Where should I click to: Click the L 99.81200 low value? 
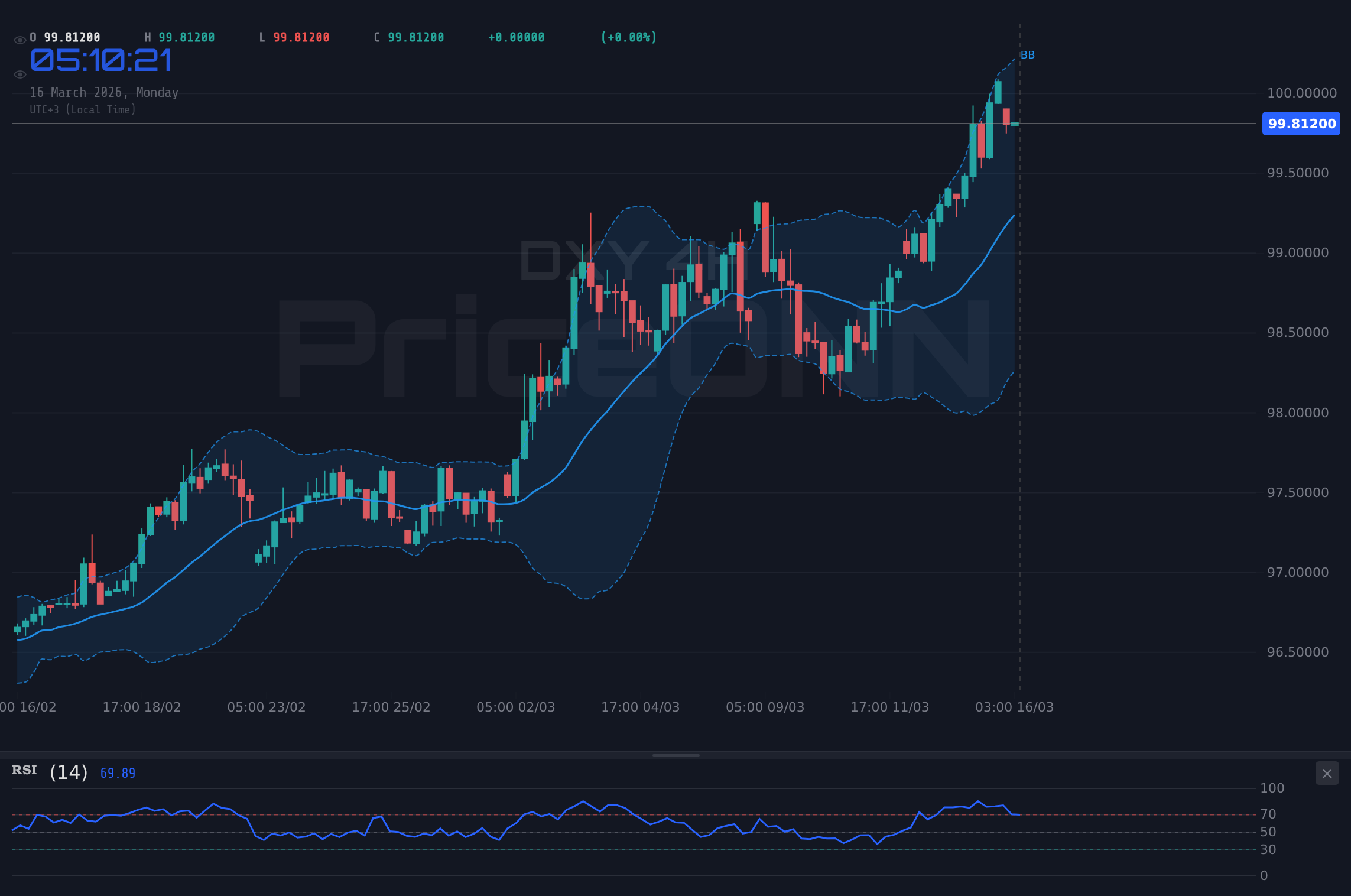pos(294,37)
